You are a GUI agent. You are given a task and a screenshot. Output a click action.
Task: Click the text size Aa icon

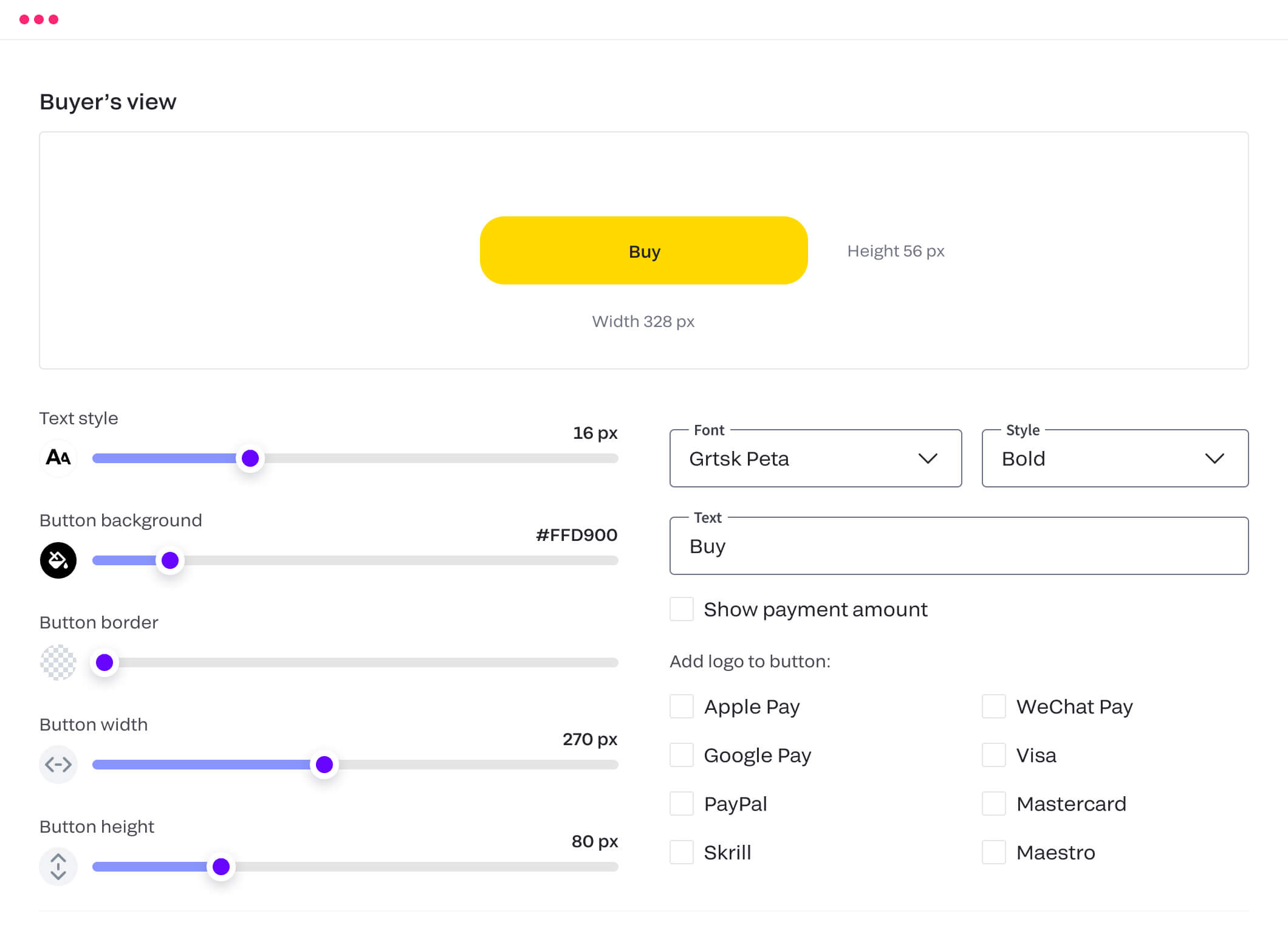[x=58, y=458]
